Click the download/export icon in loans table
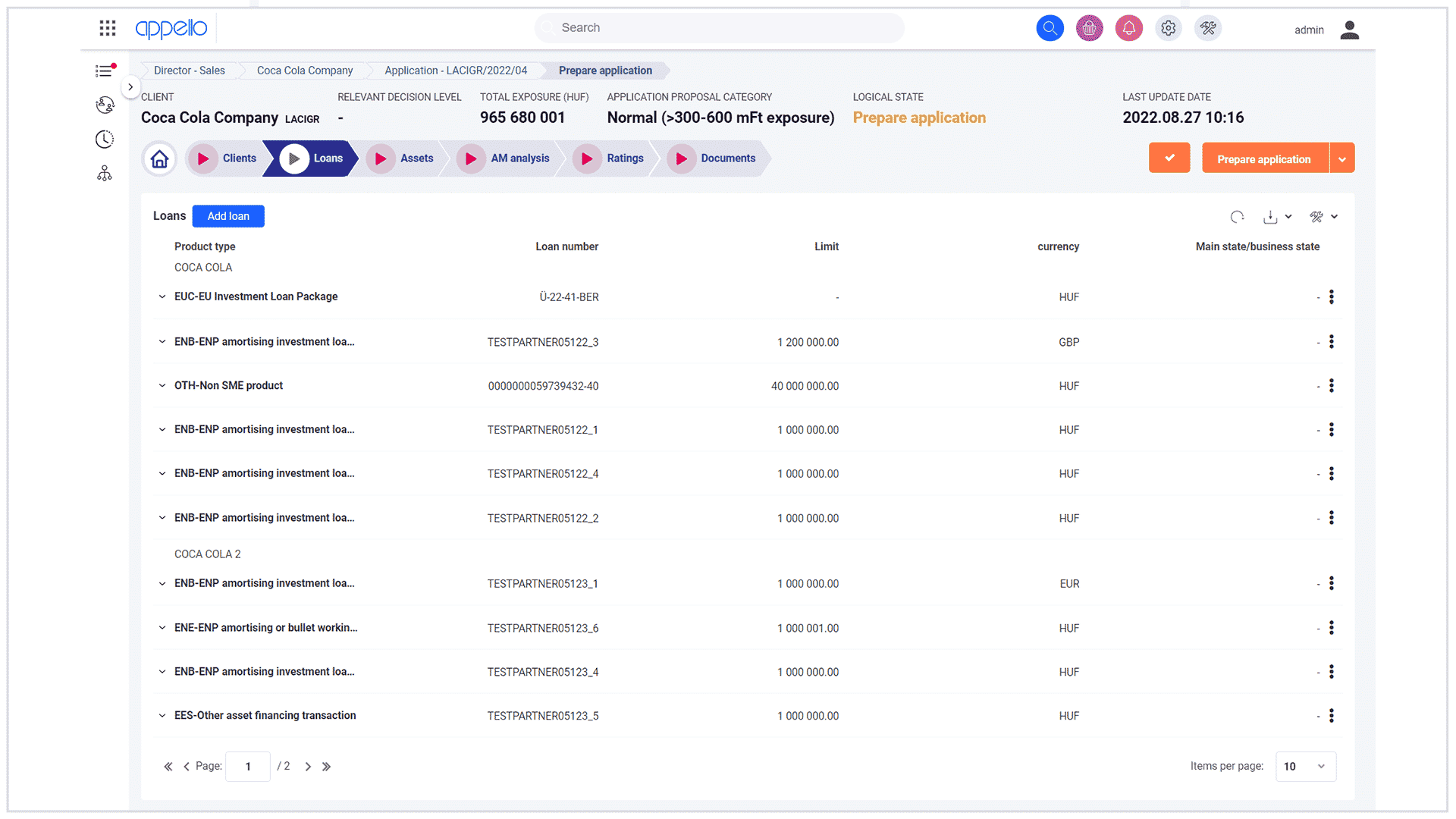This screenshot has height=819, width=1456. (1272, 216)
